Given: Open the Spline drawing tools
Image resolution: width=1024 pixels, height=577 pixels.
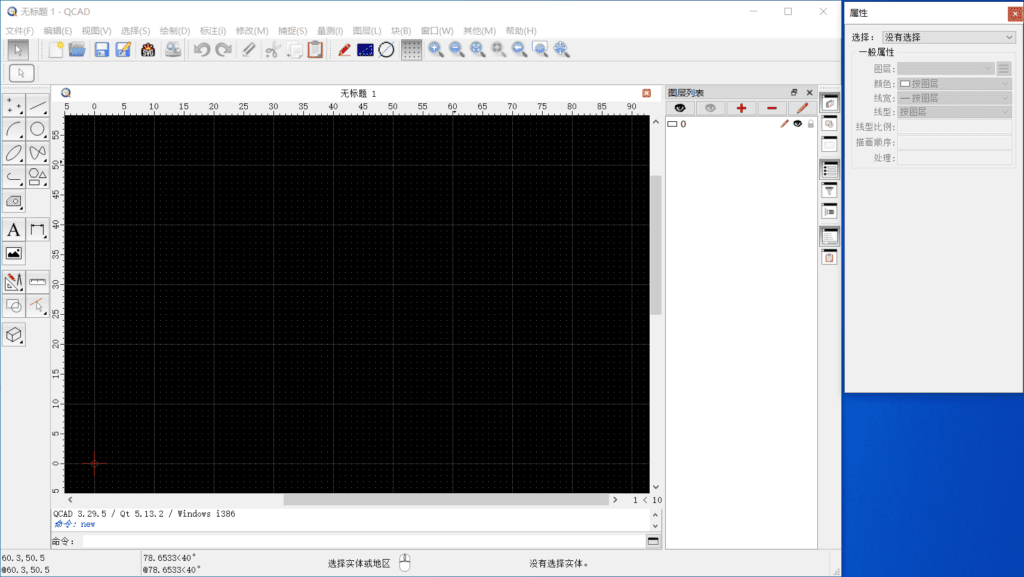Looking at the screenshot, I should tap(37, 153).
